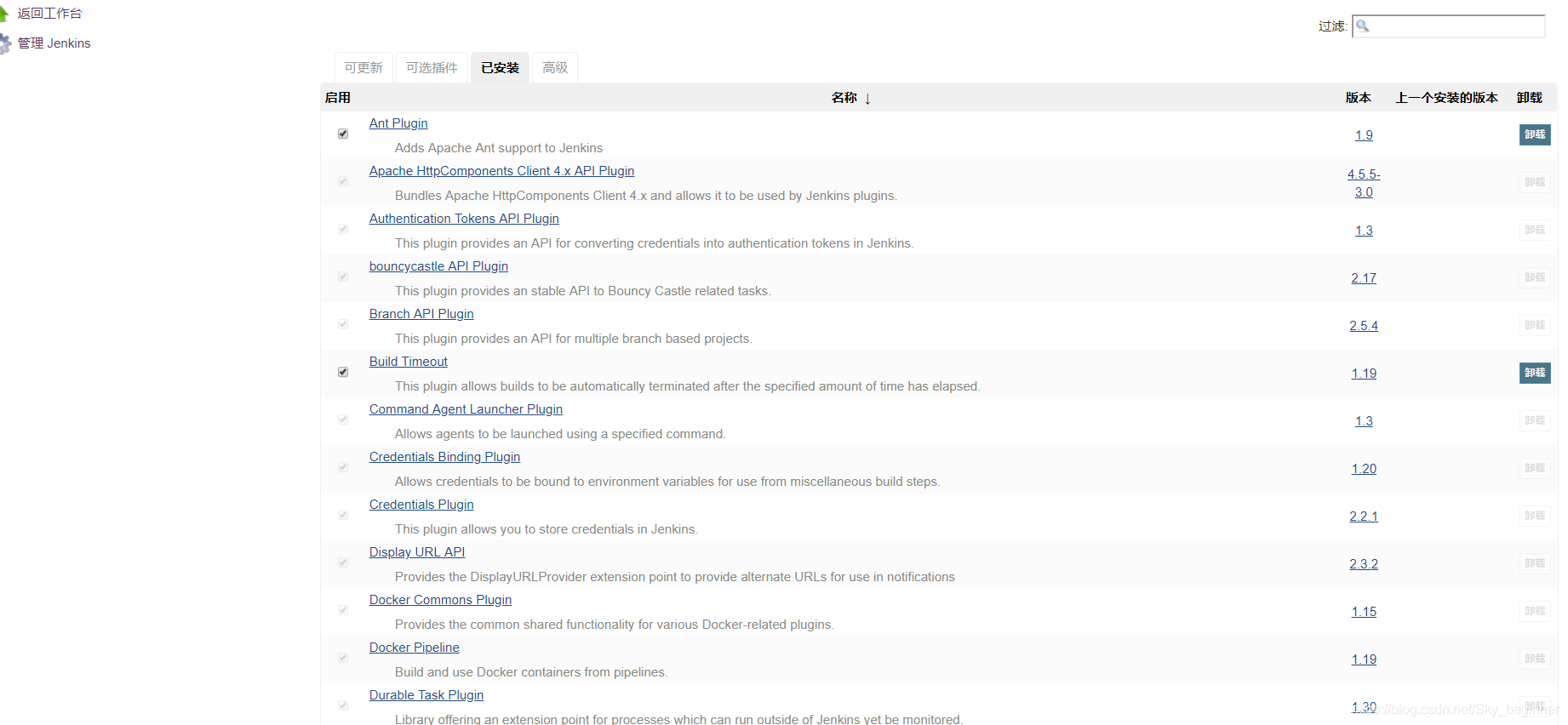Click the disabled uninstall button for Docker Pipeline

(x=1535, y=659)
